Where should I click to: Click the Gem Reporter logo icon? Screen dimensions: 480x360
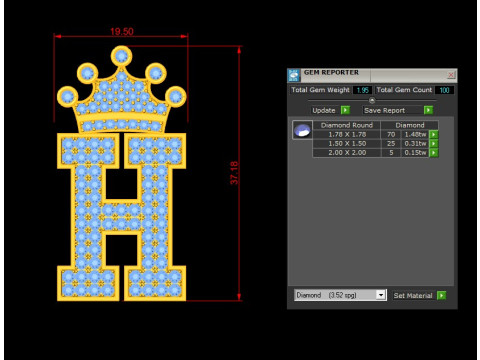tap(294, 75)
